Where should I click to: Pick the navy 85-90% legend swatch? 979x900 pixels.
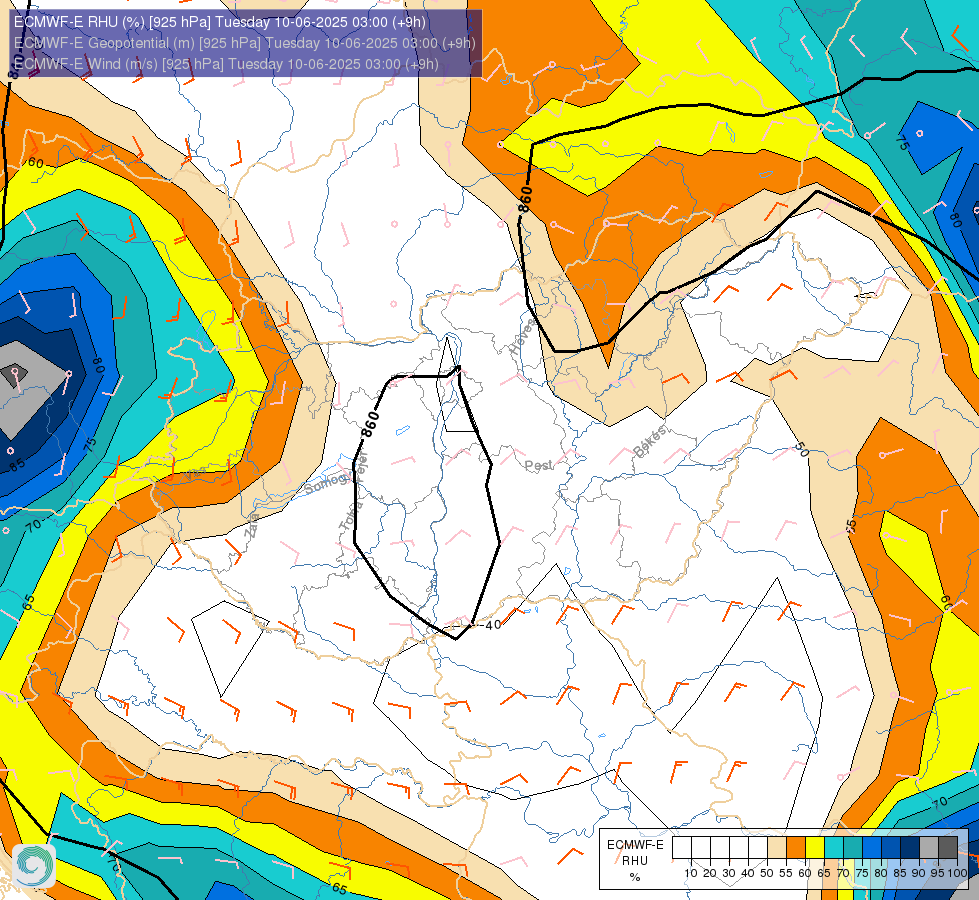pyautogui.click(x=910, y=848)
